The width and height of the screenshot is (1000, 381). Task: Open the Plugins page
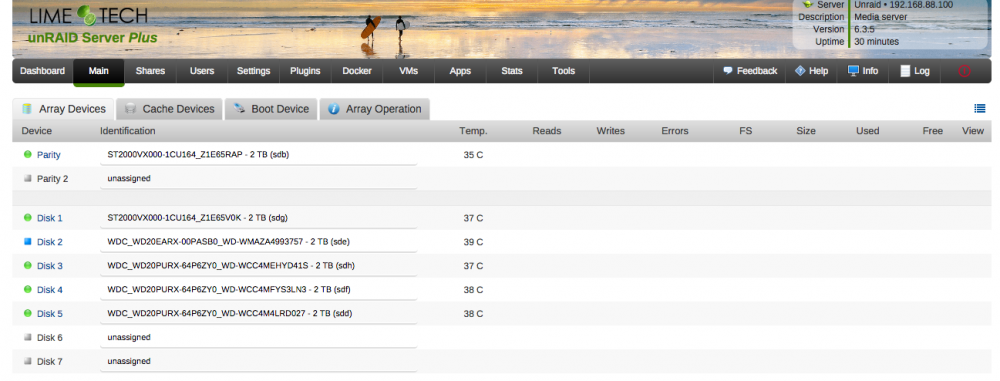pos(305,71)
